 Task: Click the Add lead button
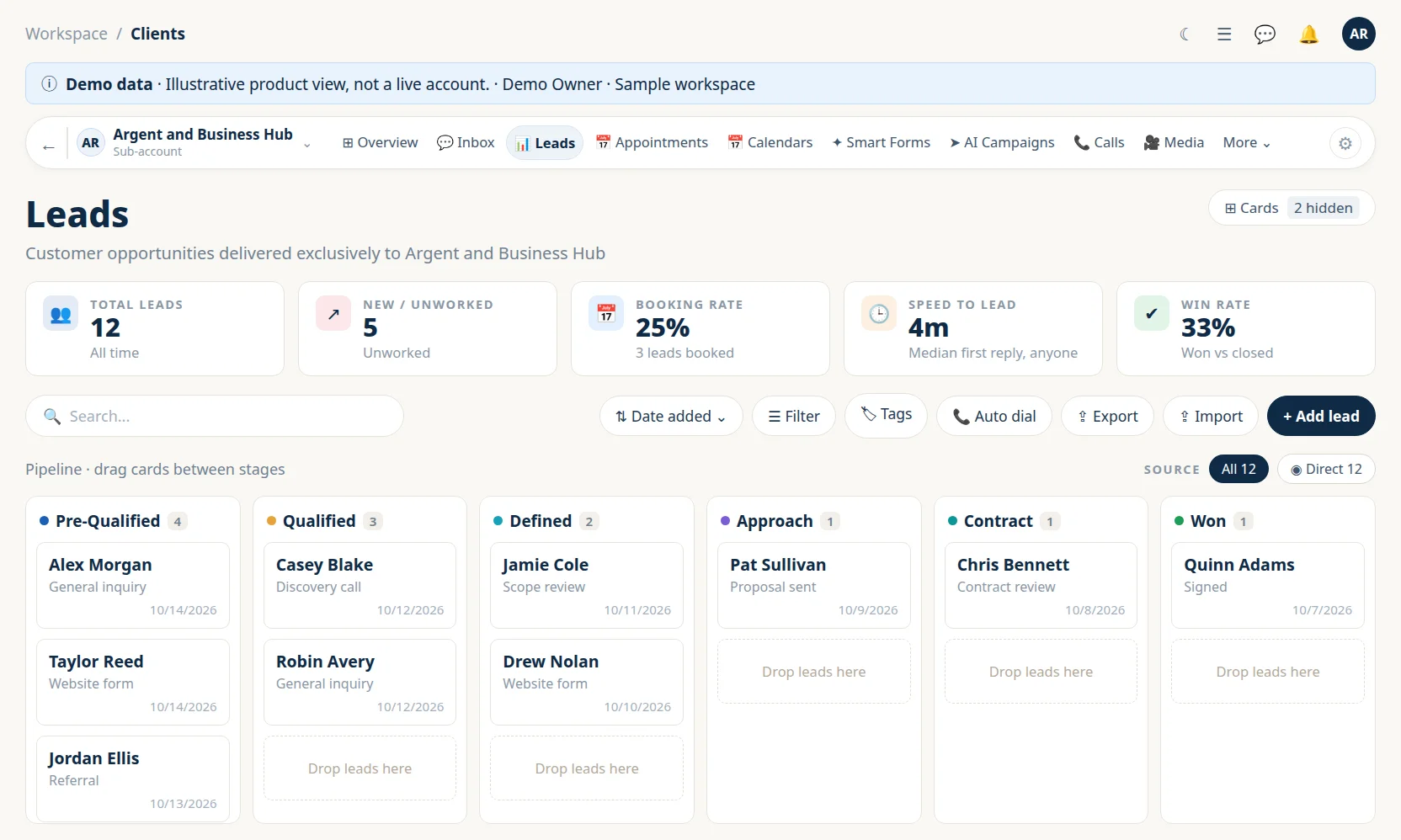tap(1321, 416)
